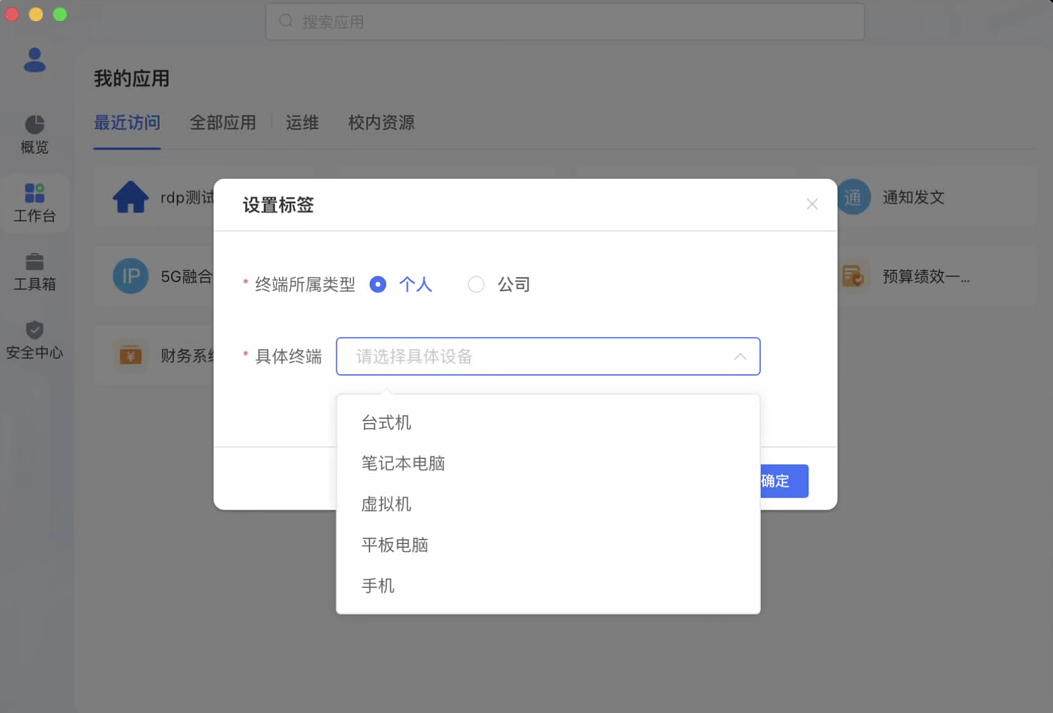1053x713 pixels.
Task: Collapse the 具体终端 dropdown arrow
Action: pyautogui.click(x=739, y=356)
